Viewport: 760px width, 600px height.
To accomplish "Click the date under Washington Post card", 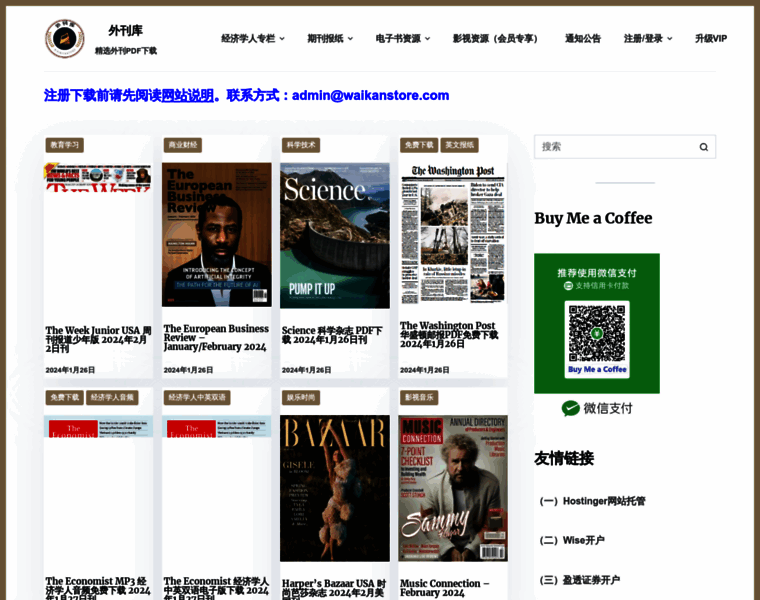I will pos(425,370).
